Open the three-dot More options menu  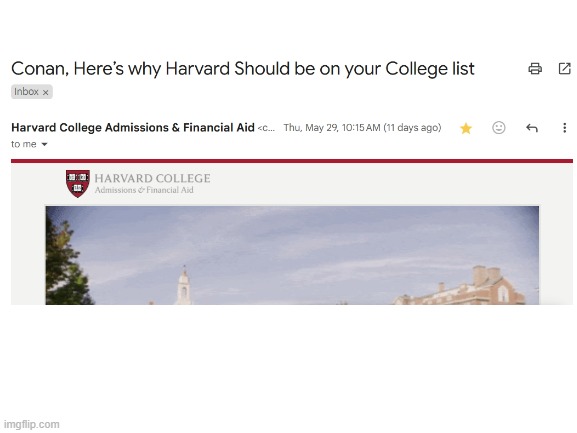point(564,128)
